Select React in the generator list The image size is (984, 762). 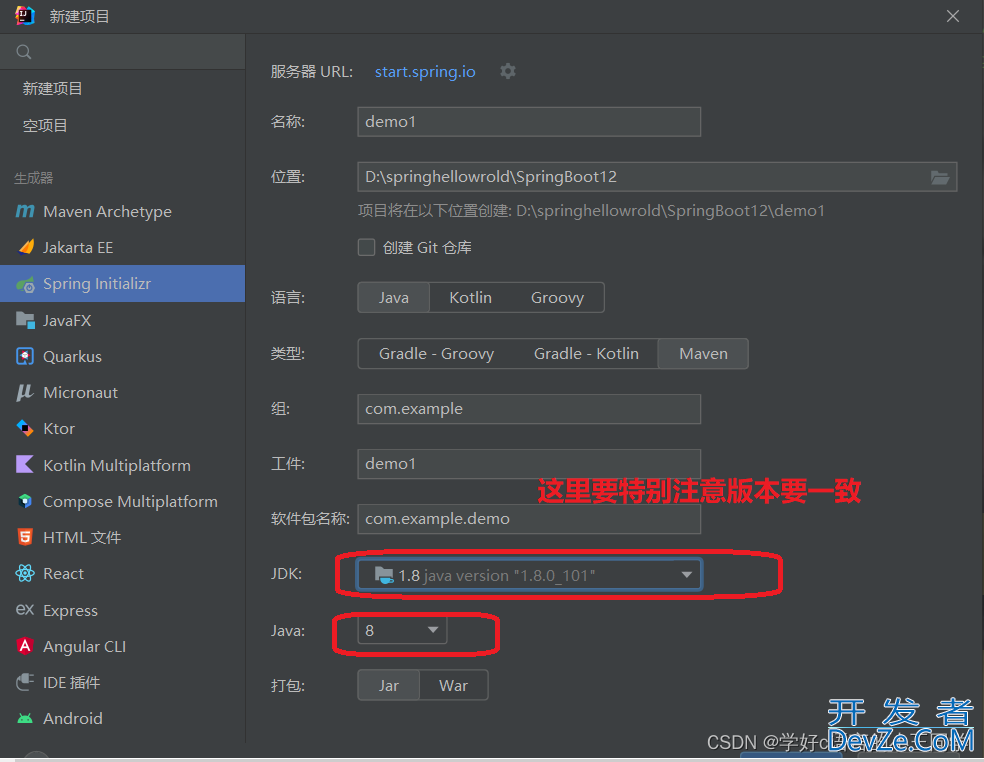[x=122, y=573]
